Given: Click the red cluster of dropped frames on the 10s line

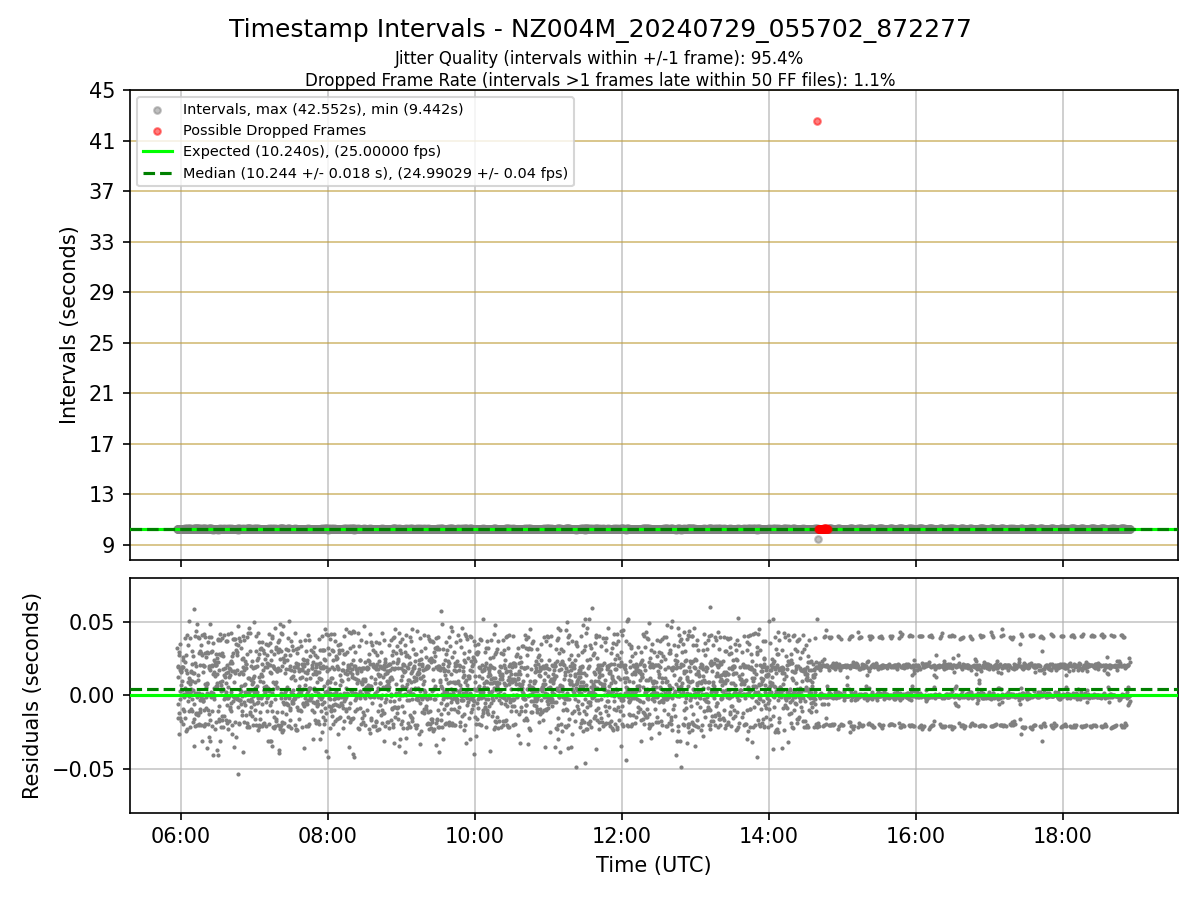Looking at the screenshot, I should [x=823, y=529].
